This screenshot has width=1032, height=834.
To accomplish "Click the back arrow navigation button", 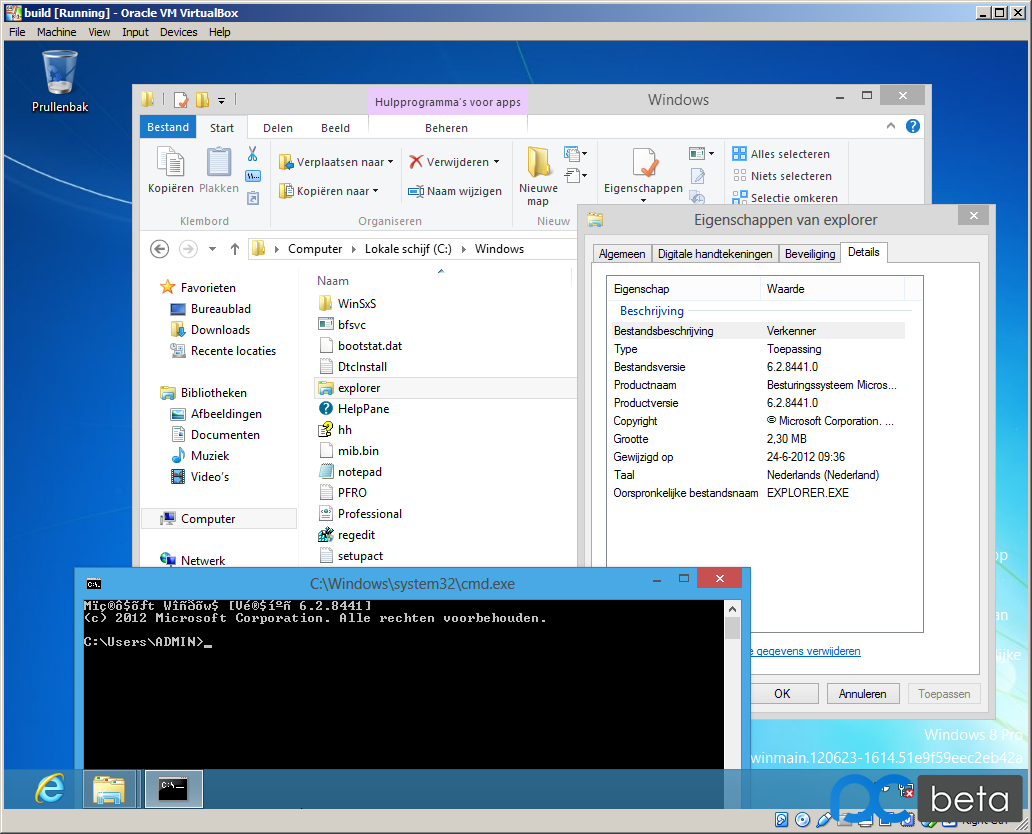I will [159, 249].
